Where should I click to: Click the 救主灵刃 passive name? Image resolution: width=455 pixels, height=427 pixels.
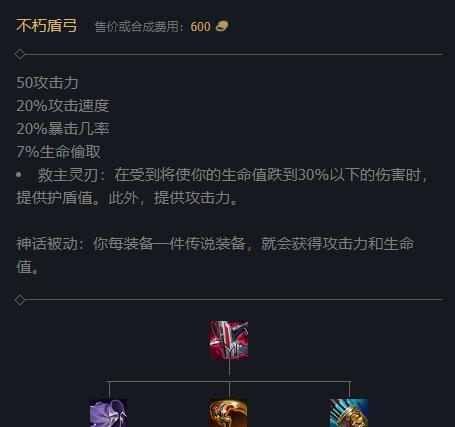68,175
